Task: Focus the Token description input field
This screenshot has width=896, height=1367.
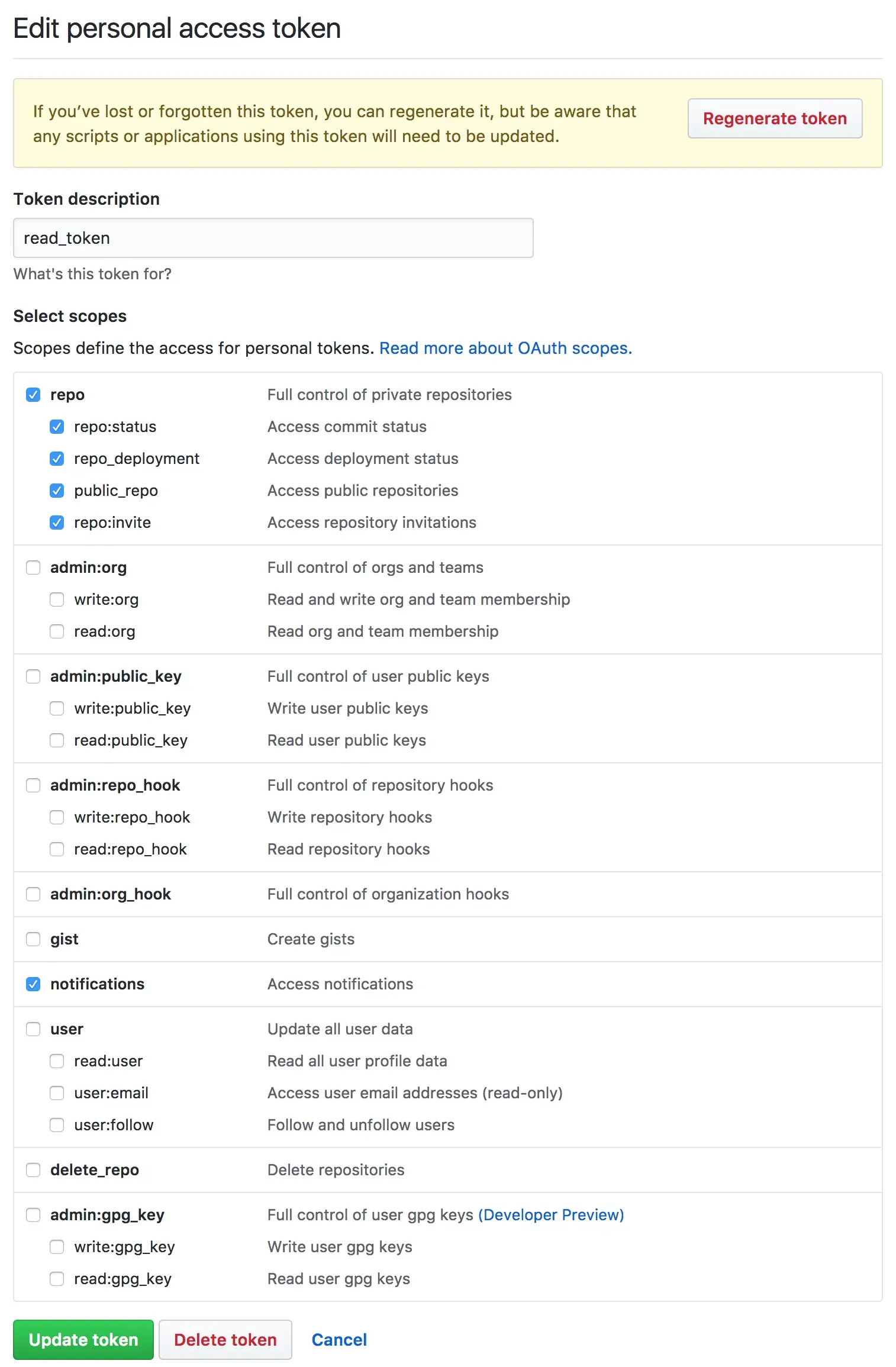Action: (x=273, y=238)
